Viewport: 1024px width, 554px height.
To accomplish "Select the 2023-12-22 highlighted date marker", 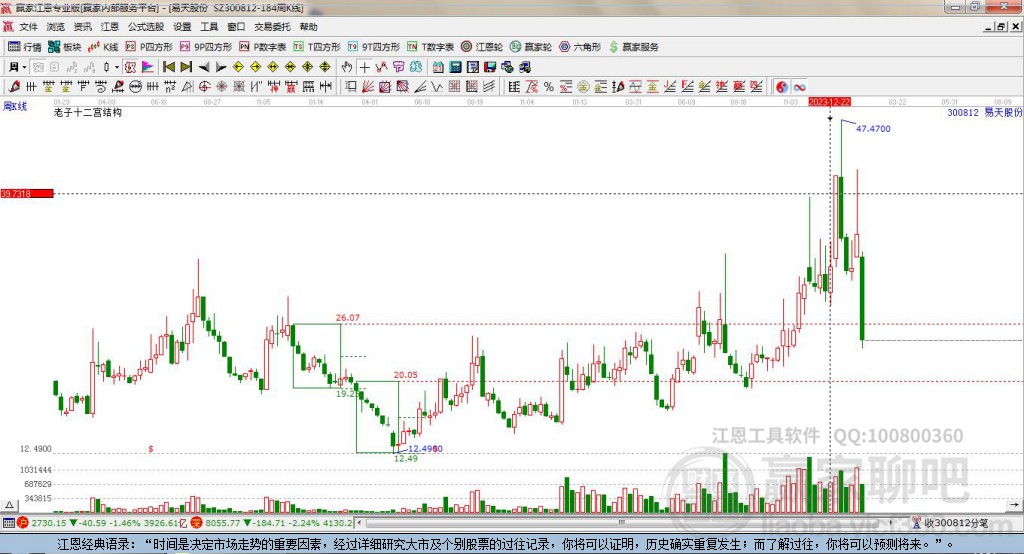I will click(829, 102).
